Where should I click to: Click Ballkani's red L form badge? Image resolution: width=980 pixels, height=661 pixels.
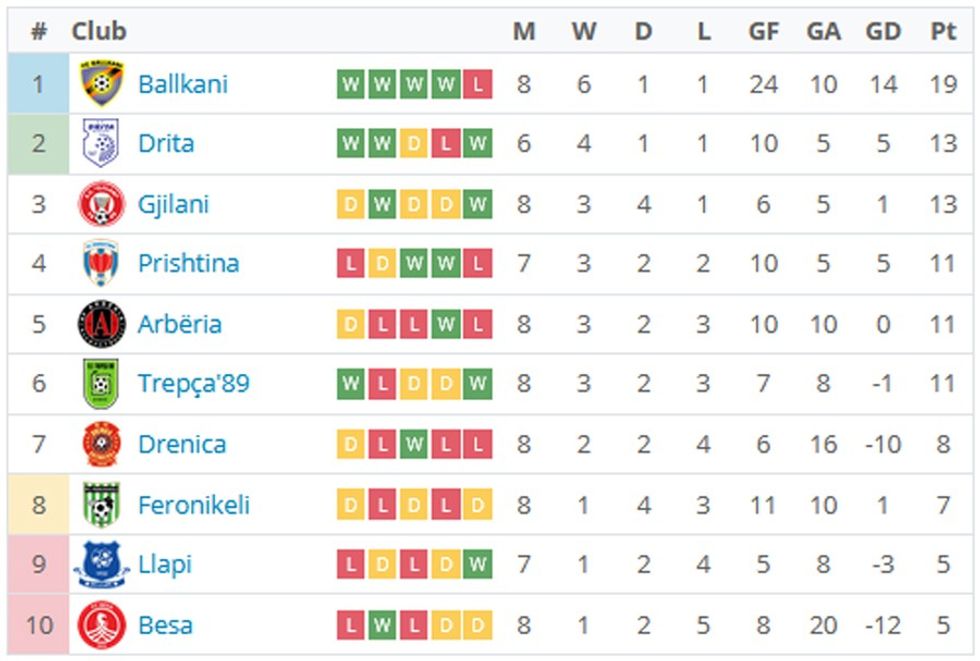point(478,84)
